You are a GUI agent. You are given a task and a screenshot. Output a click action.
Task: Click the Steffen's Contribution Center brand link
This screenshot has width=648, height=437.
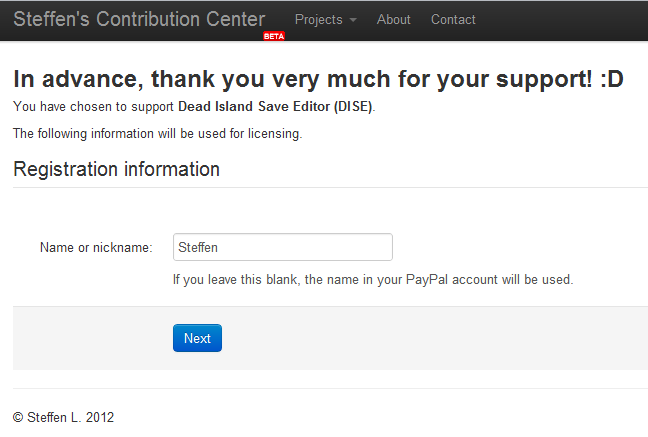coord(139,19)
